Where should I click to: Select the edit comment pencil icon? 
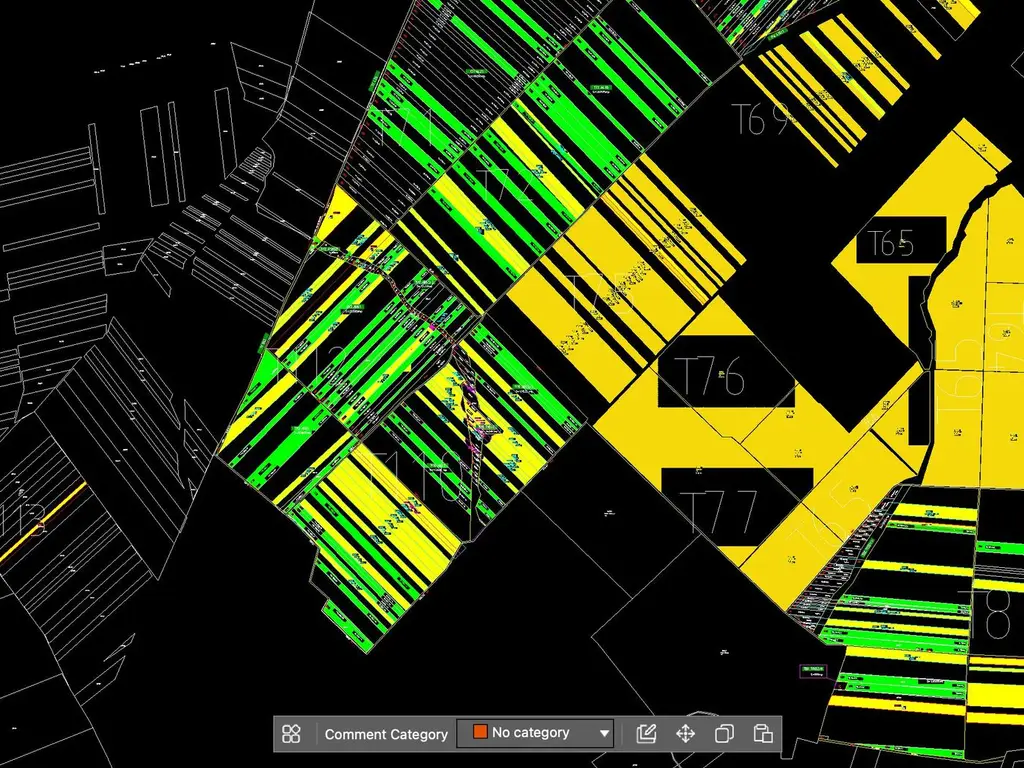pyautogui.click(x=646, y=733)
